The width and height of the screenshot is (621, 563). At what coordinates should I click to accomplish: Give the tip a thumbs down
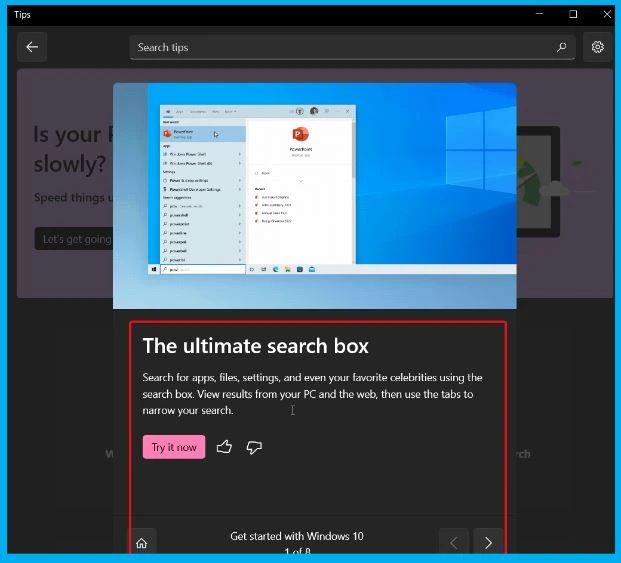coord(254,447)
